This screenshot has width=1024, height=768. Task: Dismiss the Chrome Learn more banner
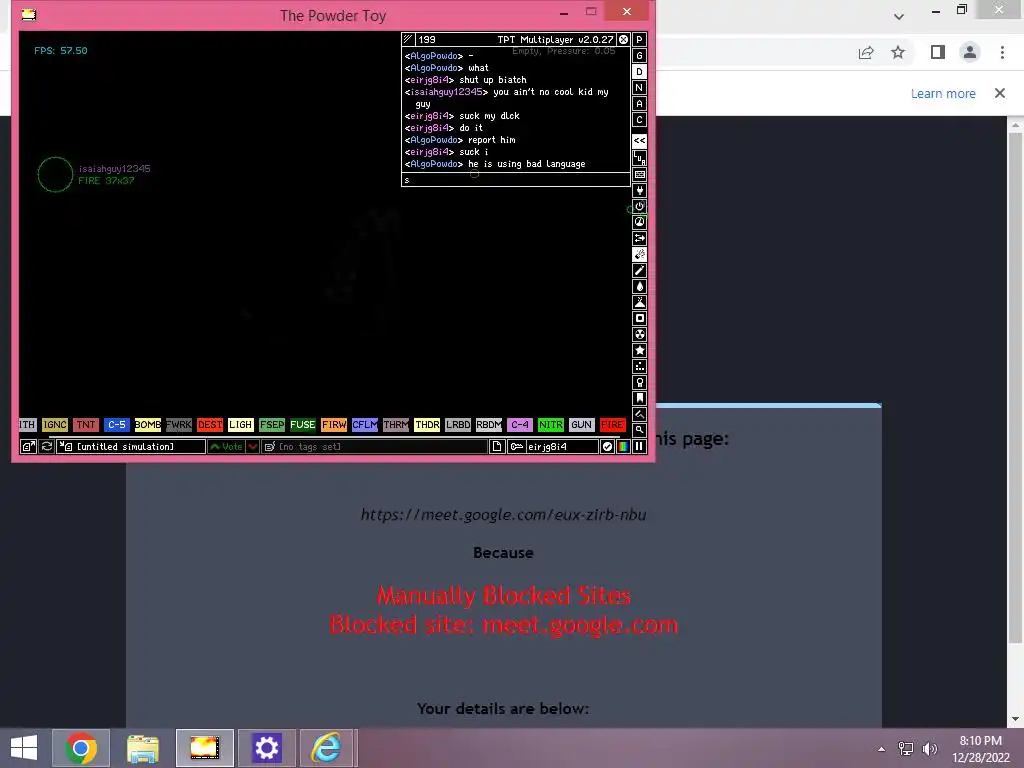1000,93
